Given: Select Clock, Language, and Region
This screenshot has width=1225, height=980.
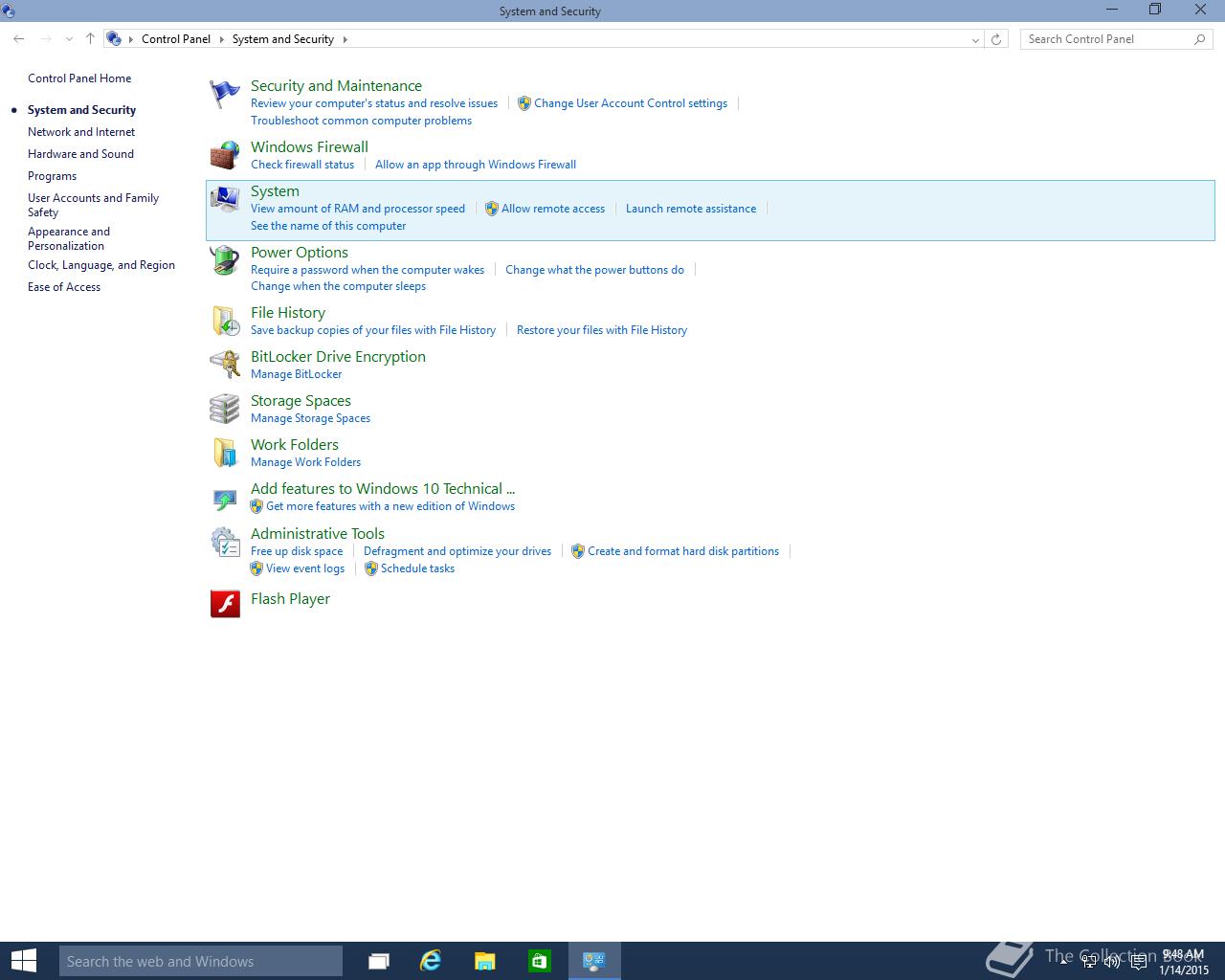Looking at the screenshot, I should coord(101,265).
